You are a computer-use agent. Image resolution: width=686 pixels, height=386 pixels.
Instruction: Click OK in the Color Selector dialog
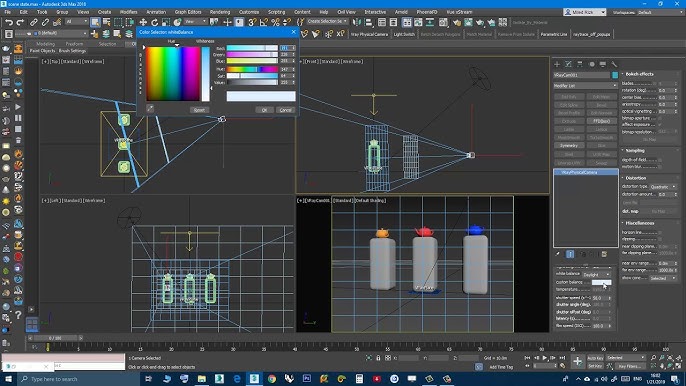click(264, 110)
